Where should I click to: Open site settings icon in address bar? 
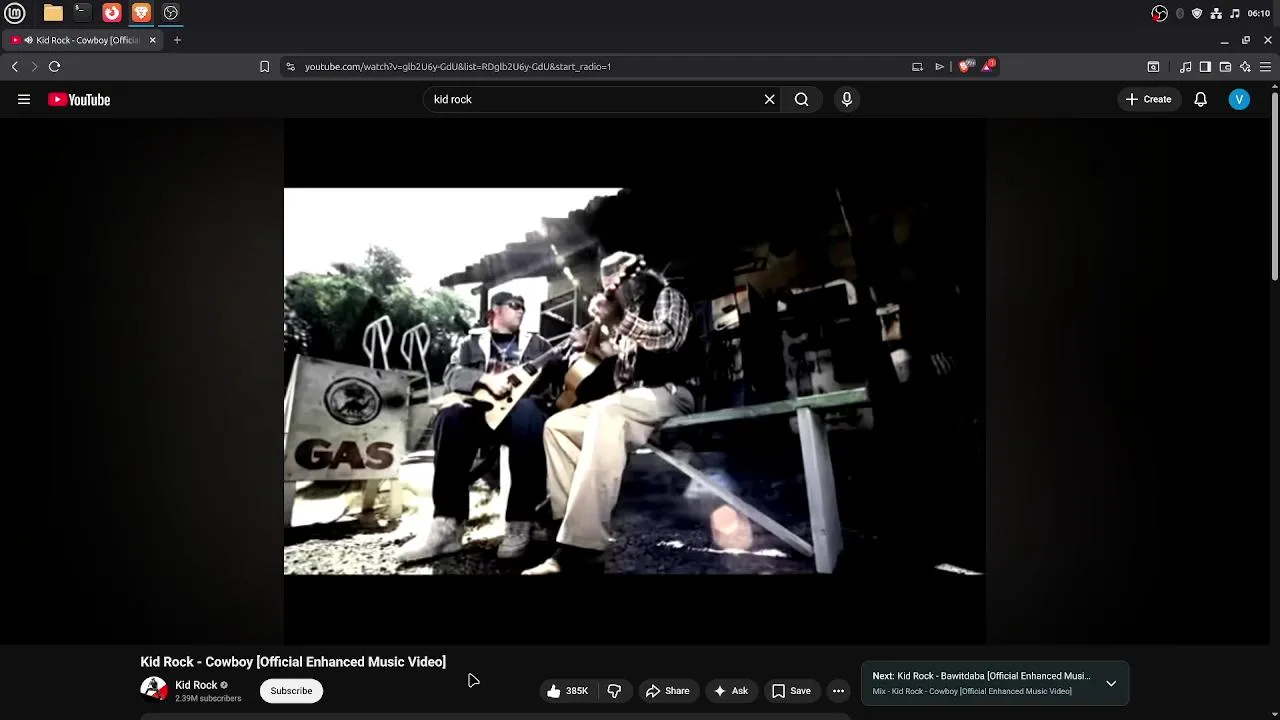pyautogui.click(x=290, y=66)
